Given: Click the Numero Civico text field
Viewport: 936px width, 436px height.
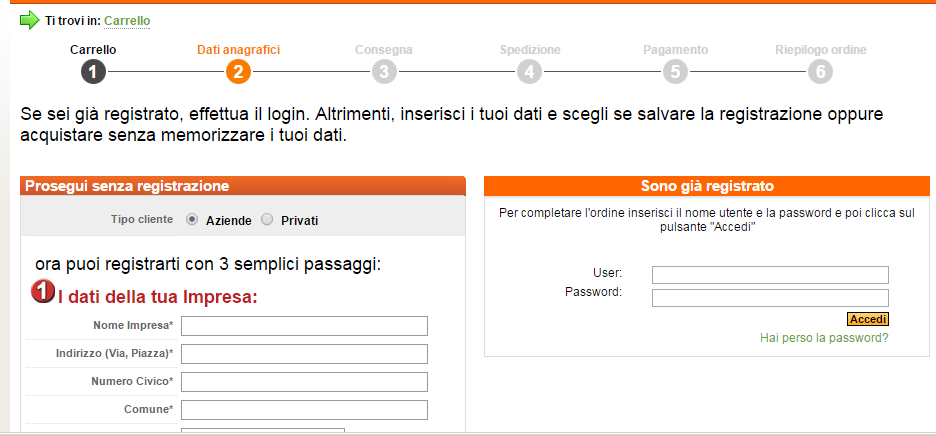Looking at the screenshot, I should tap(304, 382).
